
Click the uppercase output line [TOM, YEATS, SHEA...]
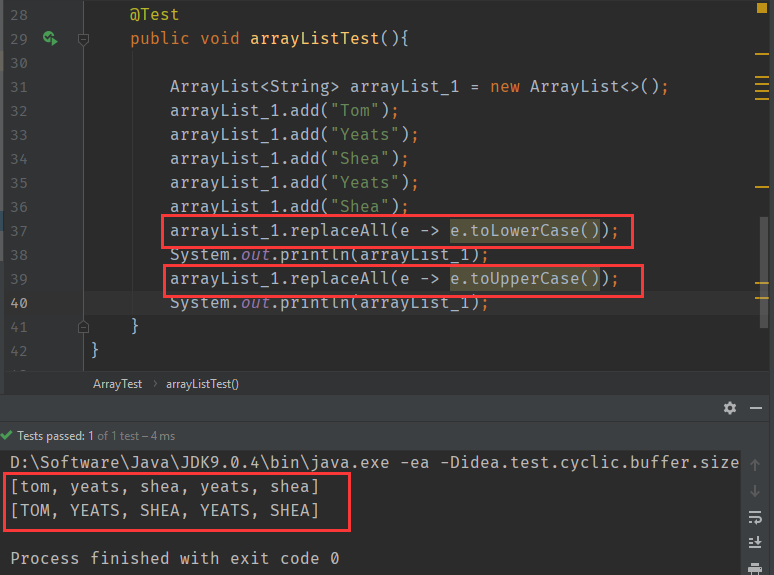tap(164, 510)
